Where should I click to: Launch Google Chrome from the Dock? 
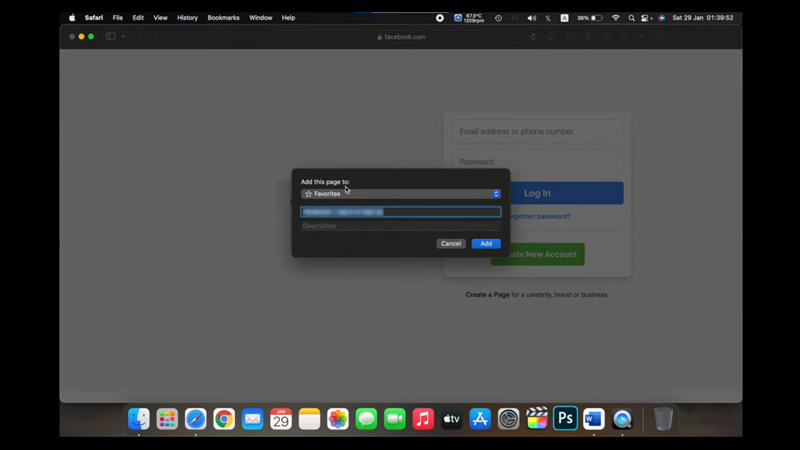coord(224,419)
